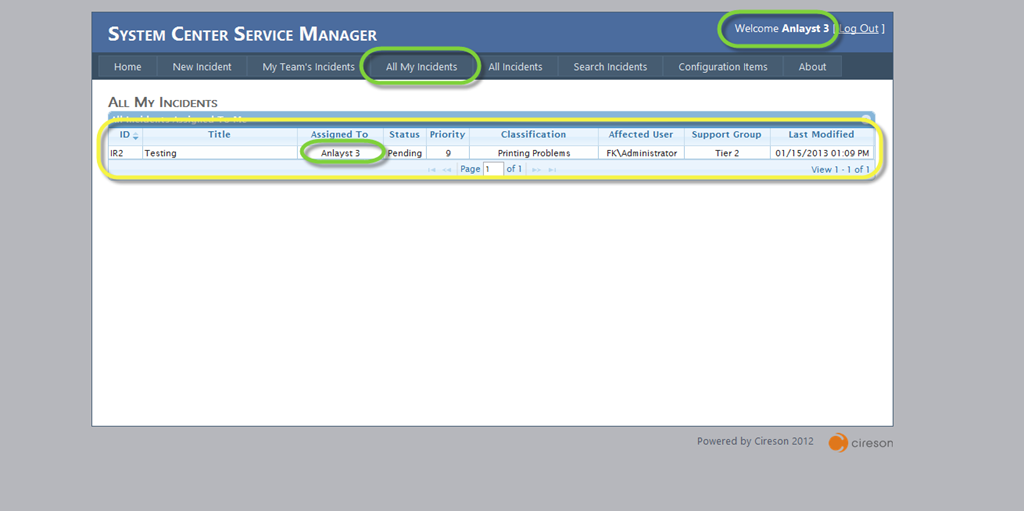Click the next page pager icon
The width and height of the screenshot is (1024, 511).
click(536, 170)
